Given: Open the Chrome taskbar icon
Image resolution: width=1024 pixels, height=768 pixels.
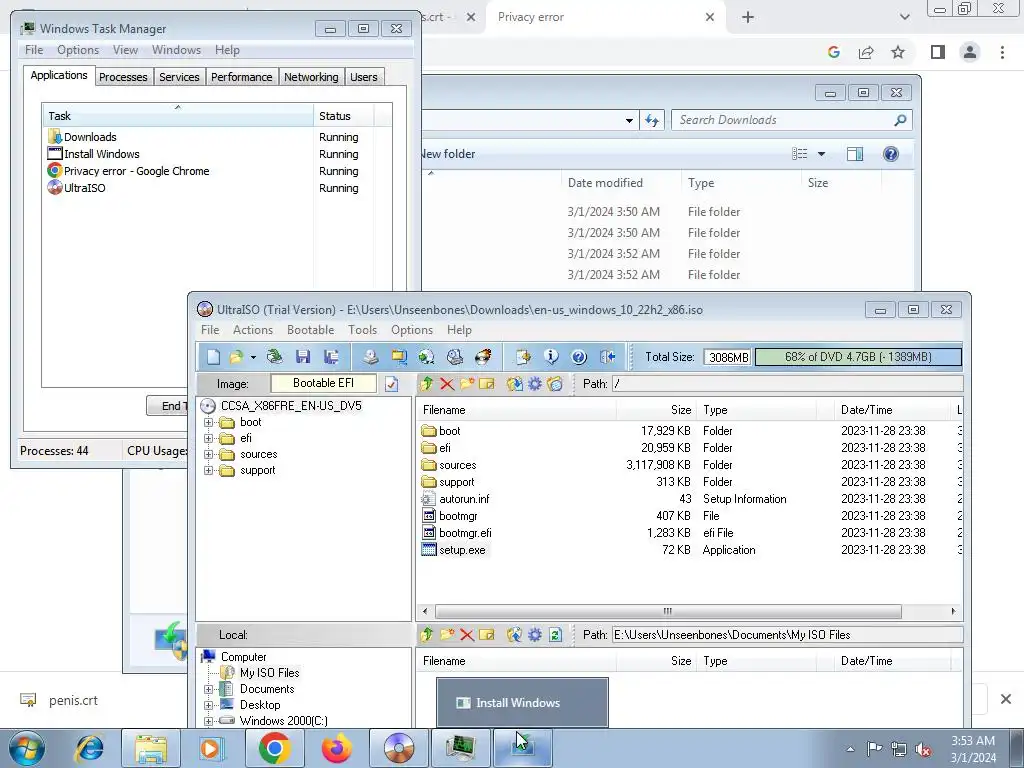Looking at the screenshot, I should (x=274, y=748).
